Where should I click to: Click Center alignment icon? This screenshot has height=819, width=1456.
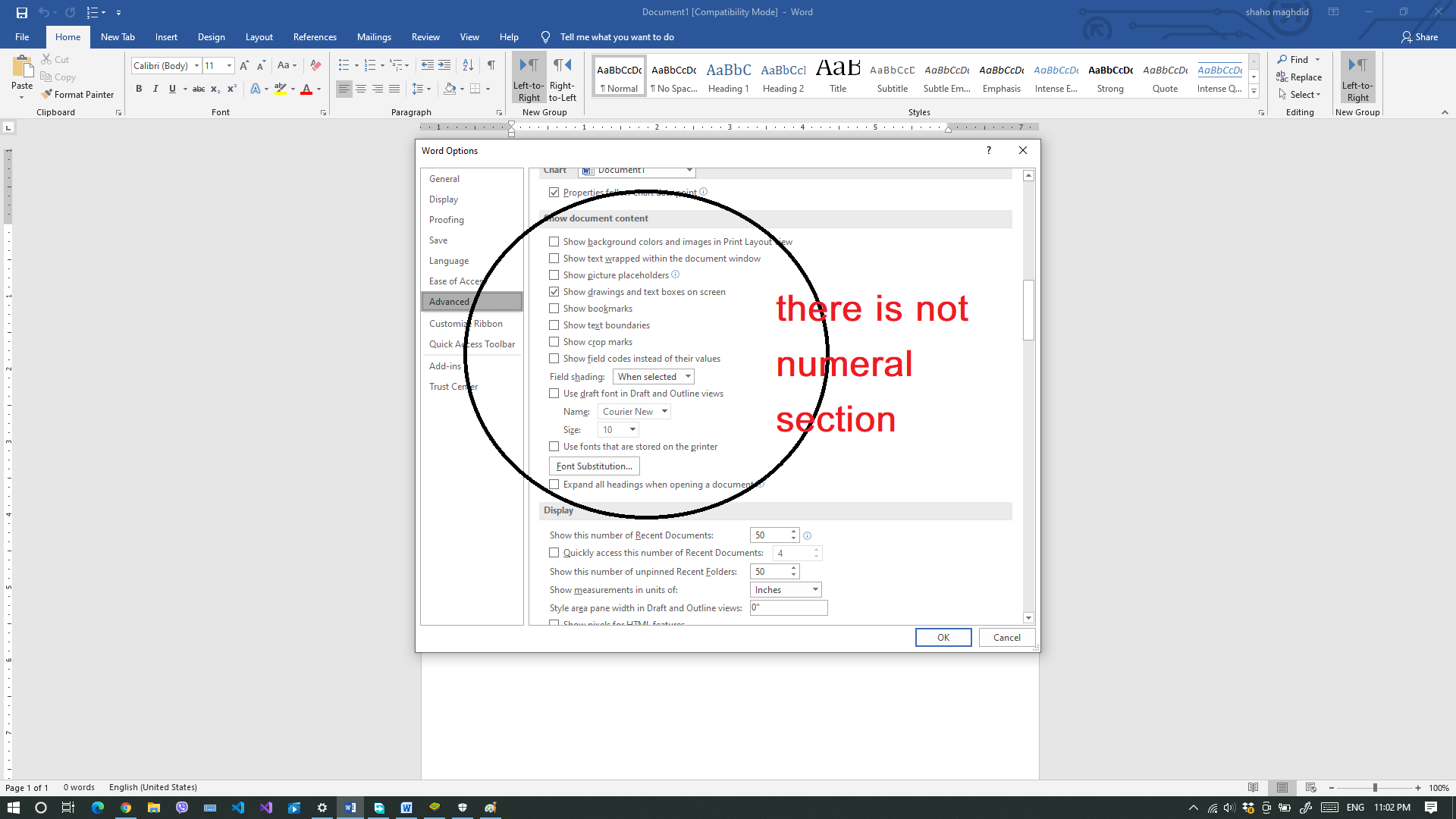[361, 89]
